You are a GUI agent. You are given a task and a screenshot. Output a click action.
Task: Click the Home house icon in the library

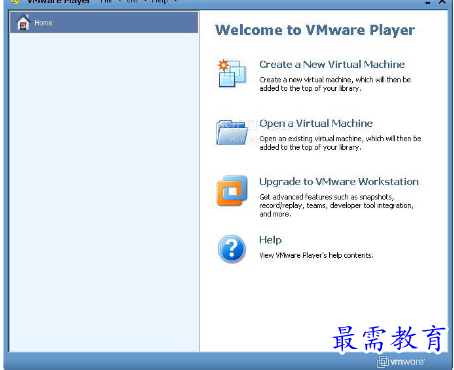pyautogui.click(x=23, y=22)
